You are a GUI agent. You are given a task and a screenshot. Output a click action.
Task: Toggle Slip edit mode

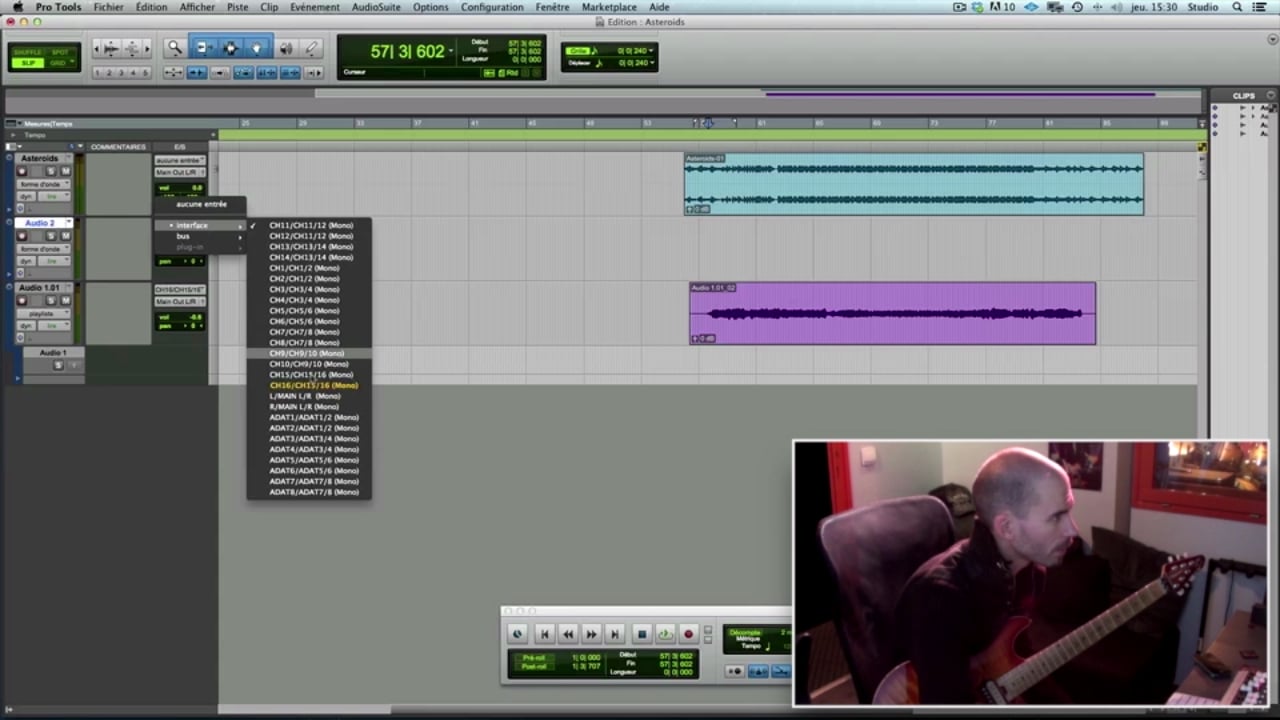point(28,63)
